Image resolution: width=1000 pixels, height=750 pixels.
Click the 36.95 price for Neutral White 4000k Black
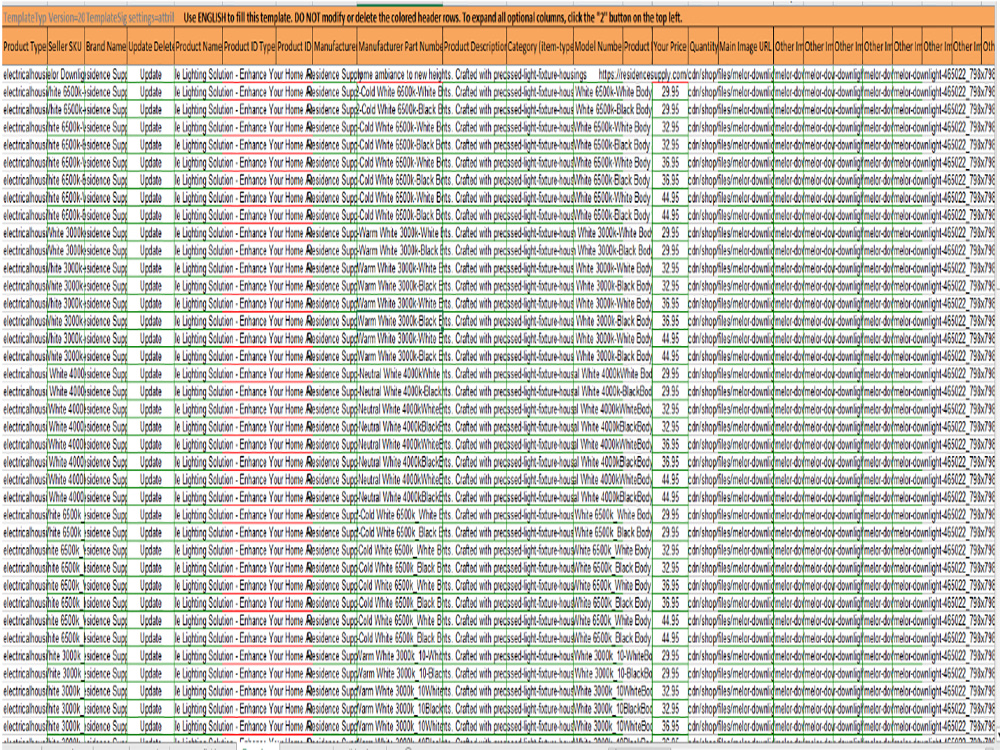[x=670, y=462]
